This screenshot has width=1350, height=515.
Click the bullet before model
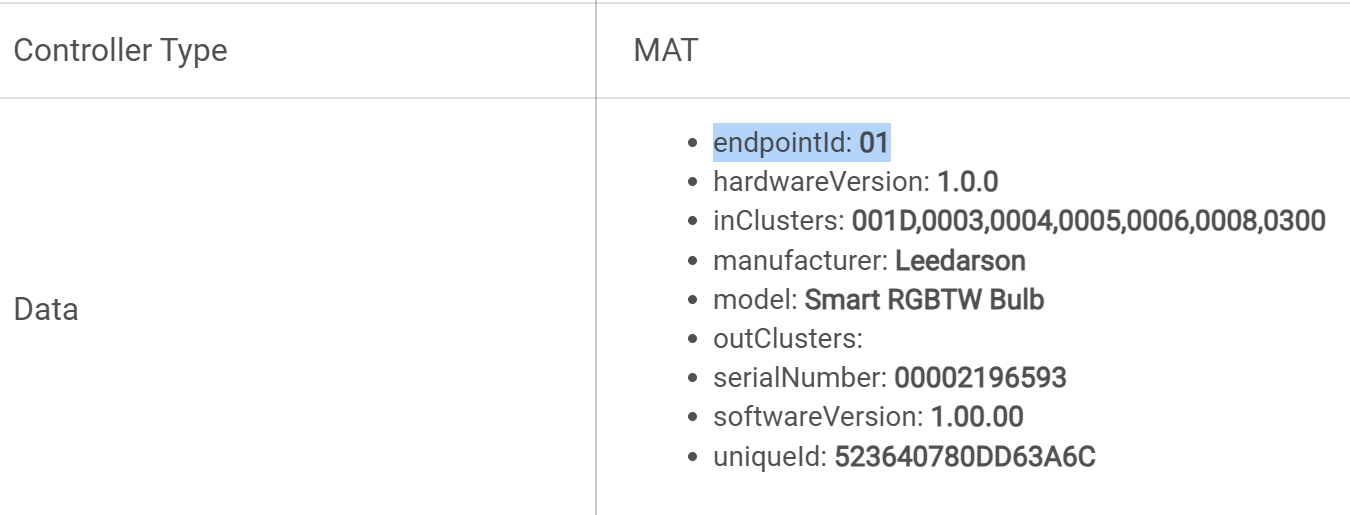(x=692, y=301)
